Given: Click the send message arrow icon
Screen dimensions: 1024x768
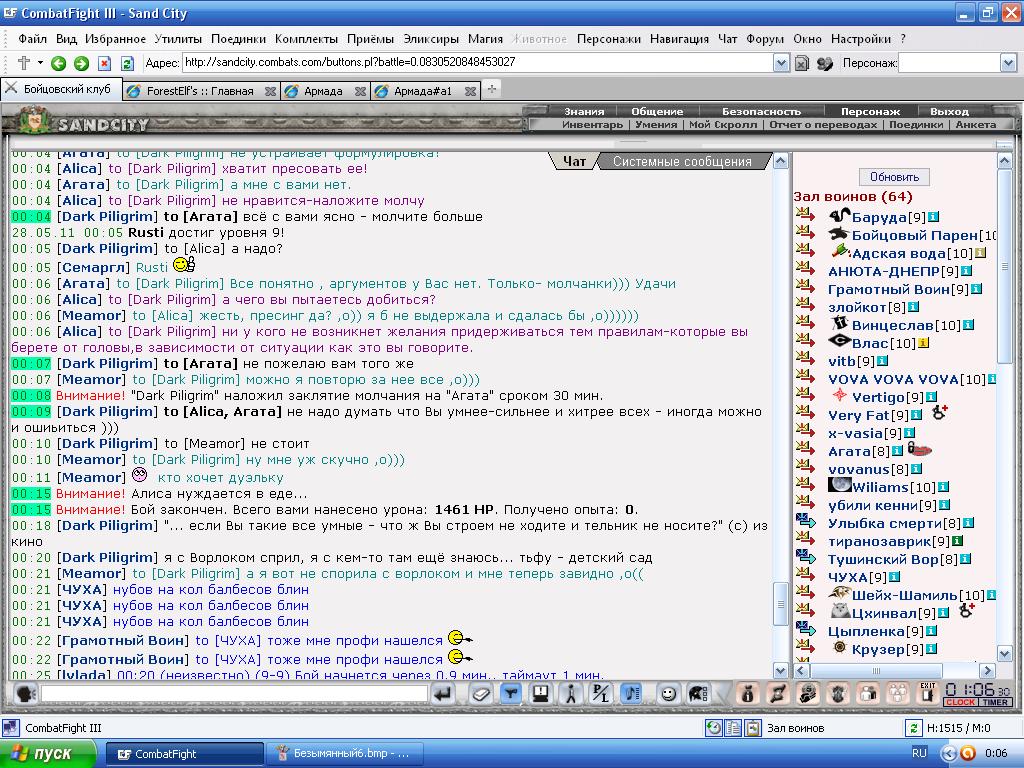Looking at the screenshot, I should [x=443, y=694].
